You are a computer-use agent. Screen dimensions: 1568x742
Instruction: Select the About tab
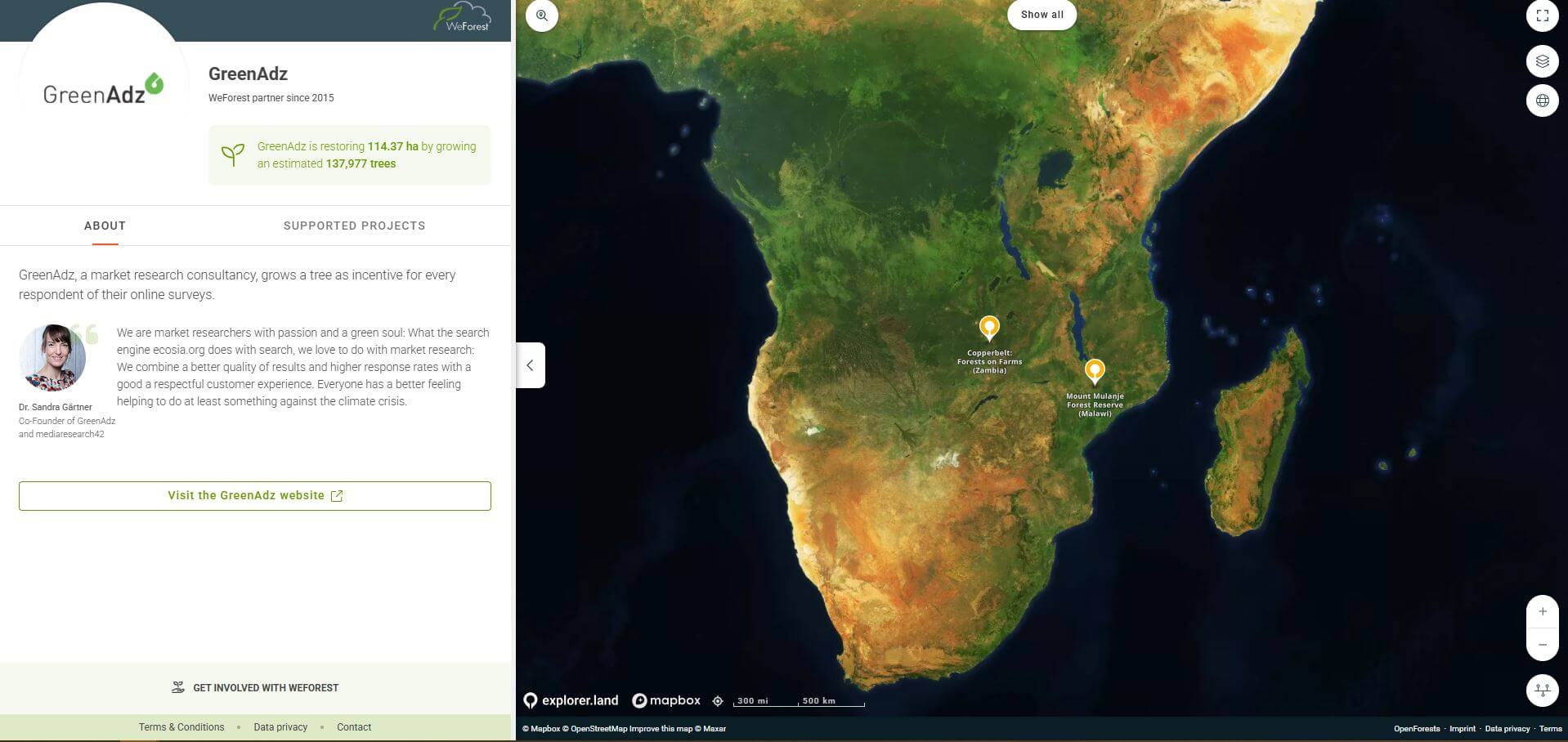point(105,226)
